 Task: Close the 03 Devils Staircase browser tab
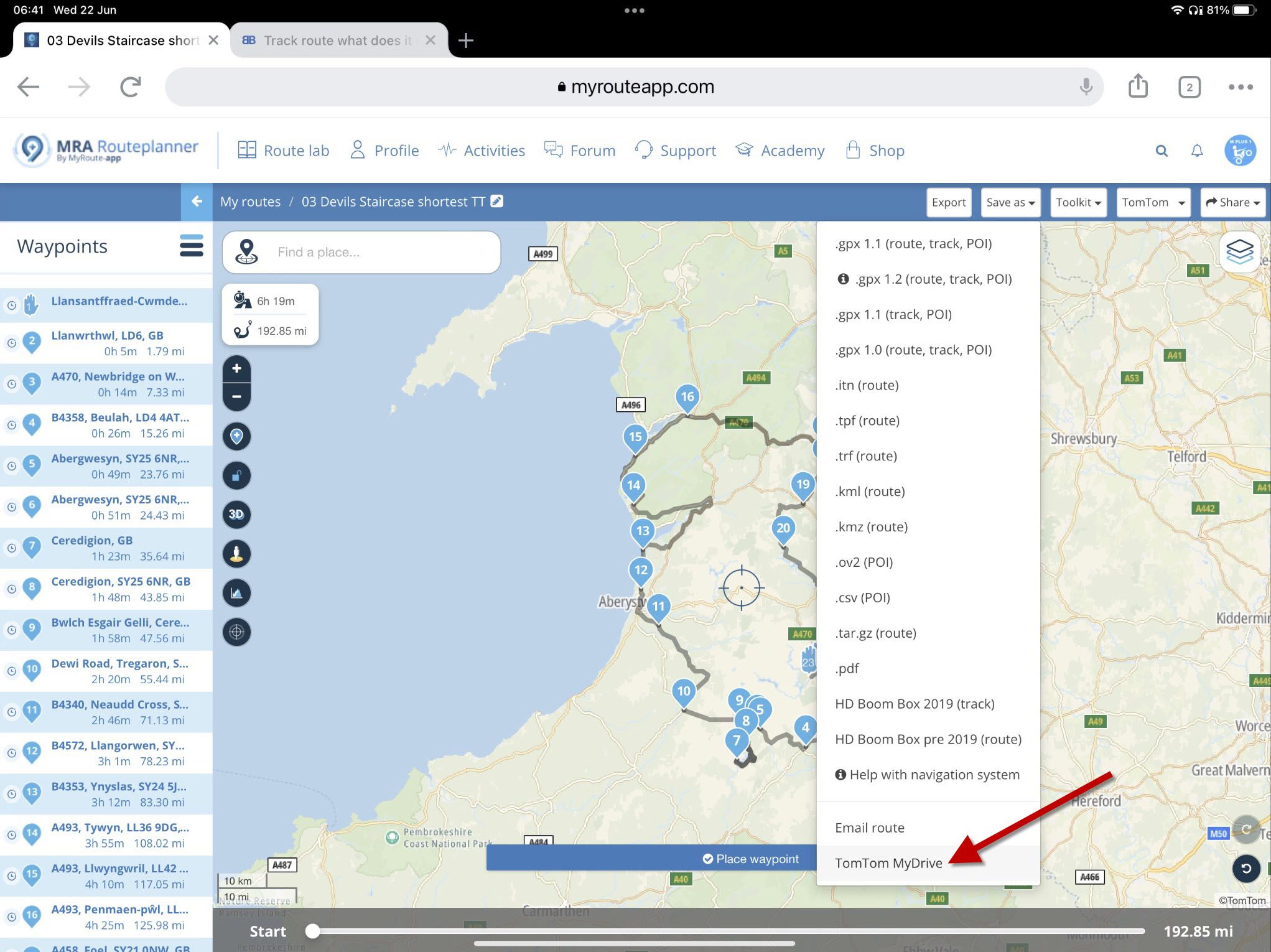[x=213, y=40]
